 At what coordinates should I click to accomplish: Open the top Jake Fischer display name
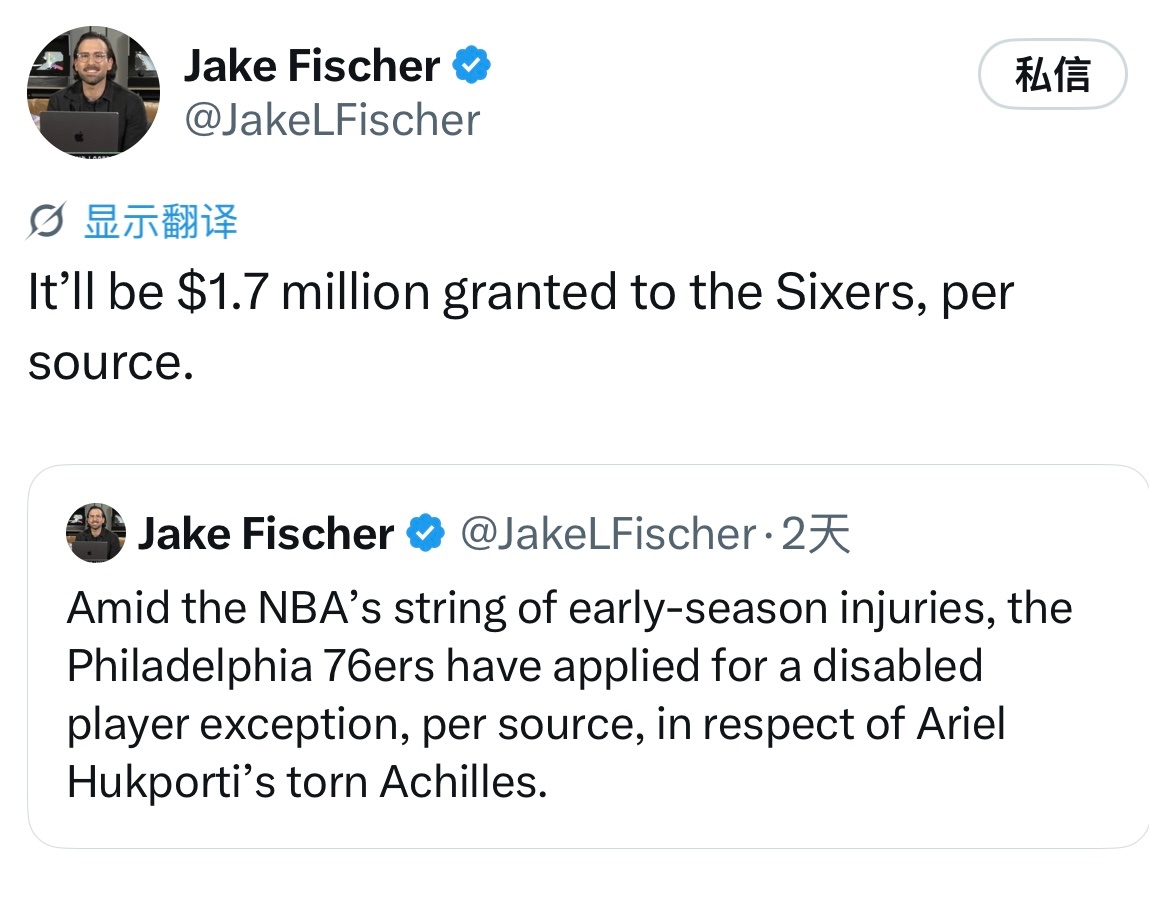(311, 66)
